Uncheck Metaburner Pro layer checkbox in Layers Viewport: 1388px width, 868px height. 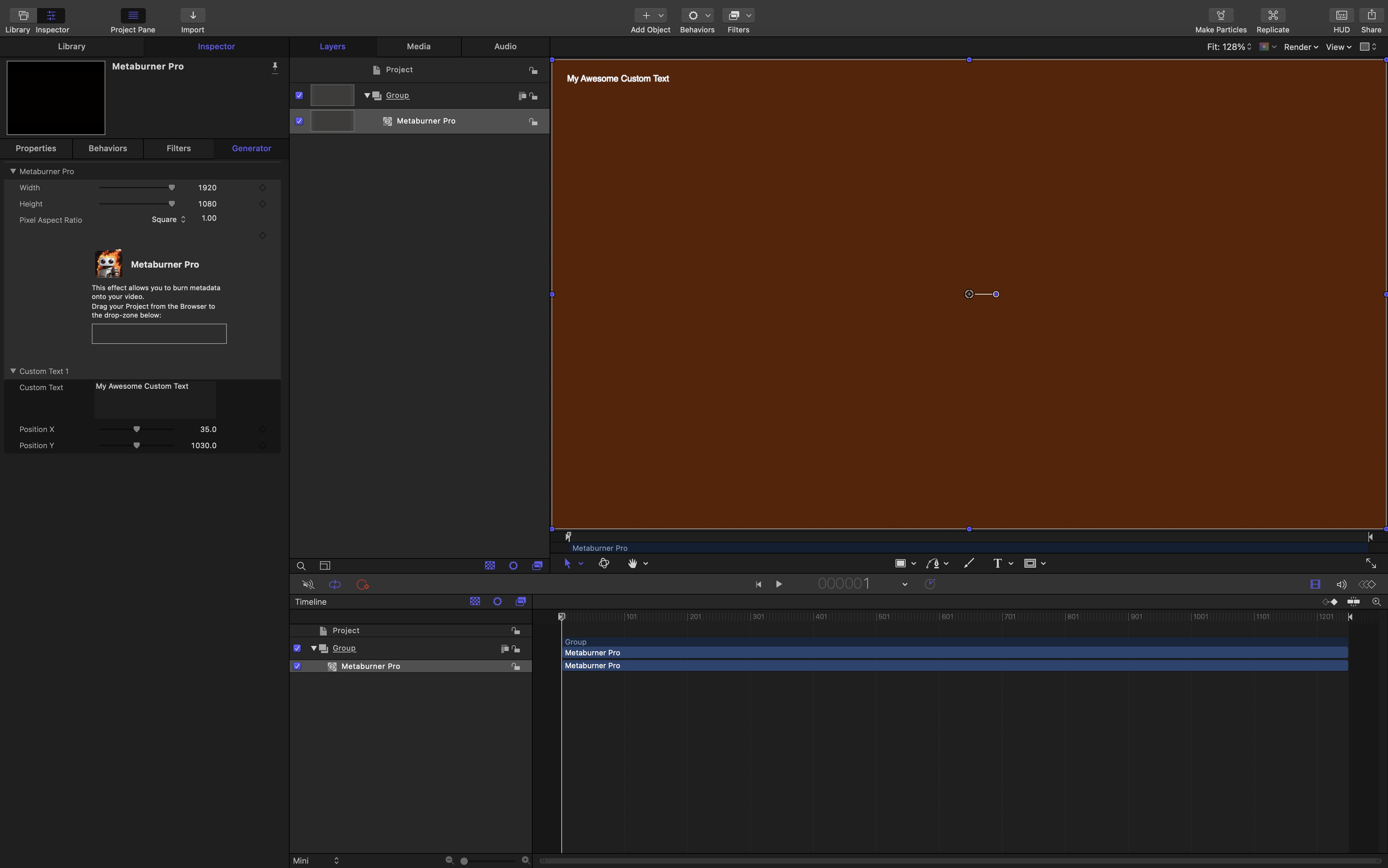[299, 121]
